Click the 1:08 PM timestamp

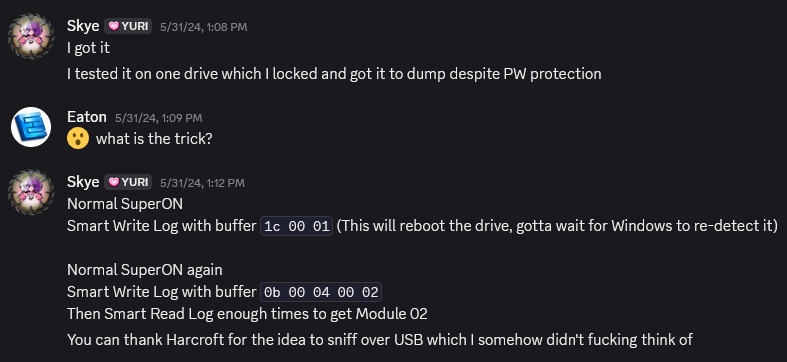203,27
